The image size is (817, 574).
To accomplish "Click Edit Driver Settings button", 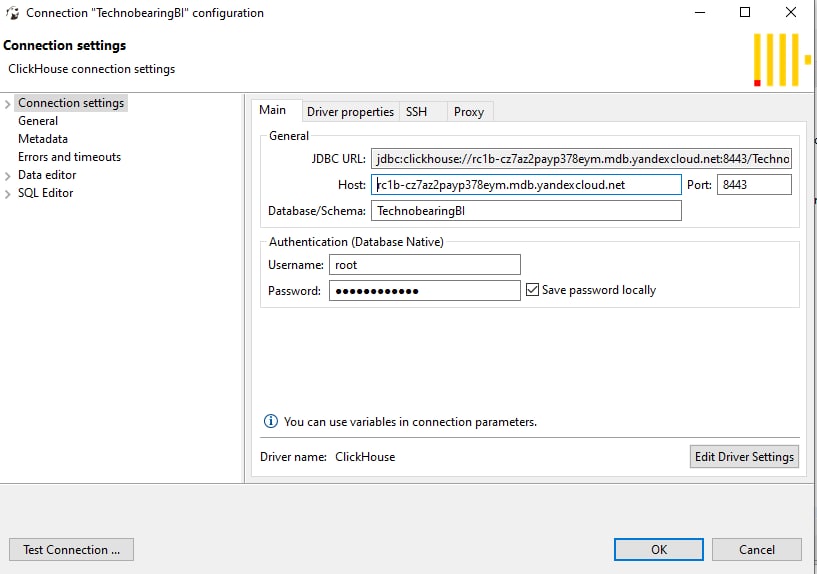I will [744, 456].
